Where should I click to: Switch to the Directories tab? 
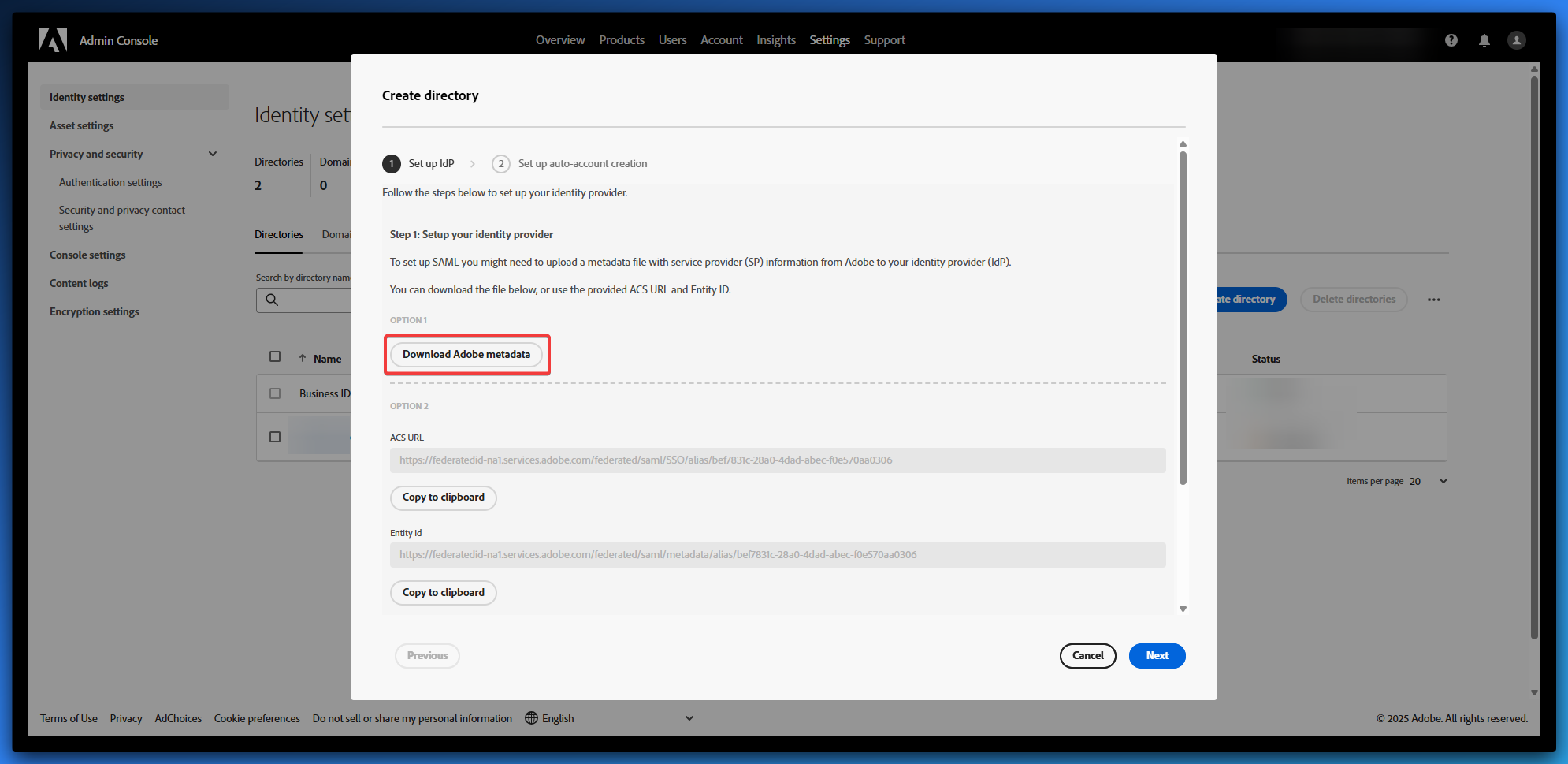click(x=278, y=235)
